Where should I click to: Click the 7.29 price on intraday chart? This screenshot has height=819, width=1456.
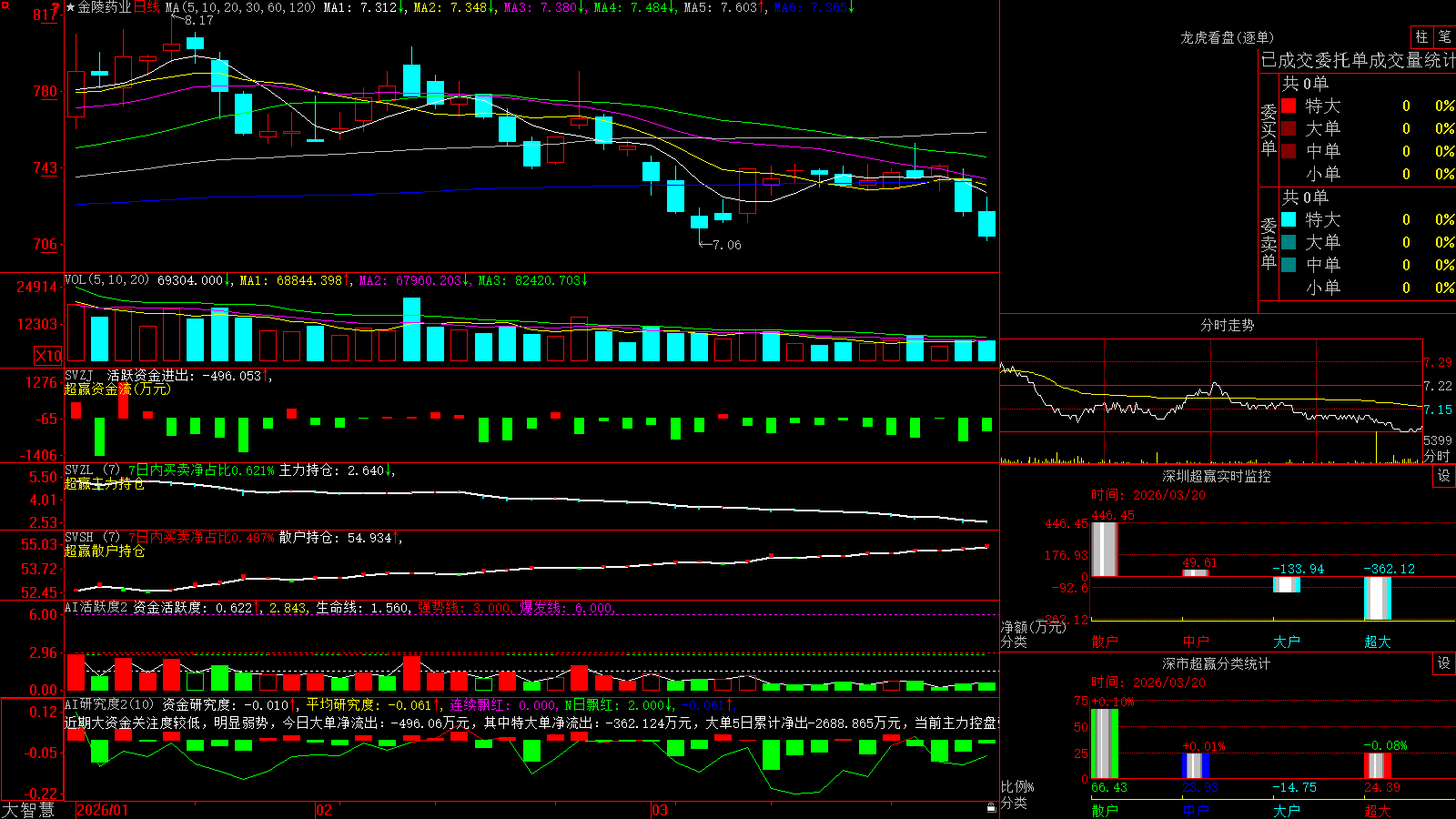(1438, 362)
